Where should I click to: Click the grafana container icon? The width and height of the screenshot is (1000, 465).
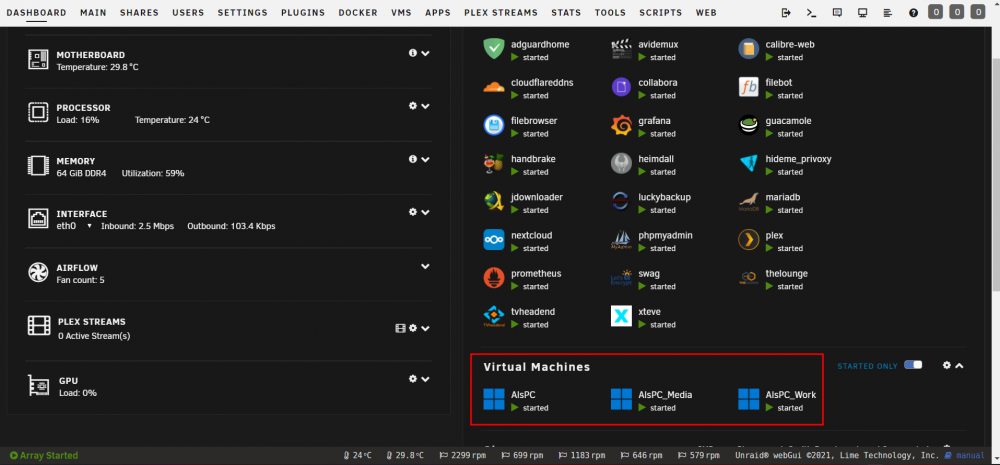[621, 125]
